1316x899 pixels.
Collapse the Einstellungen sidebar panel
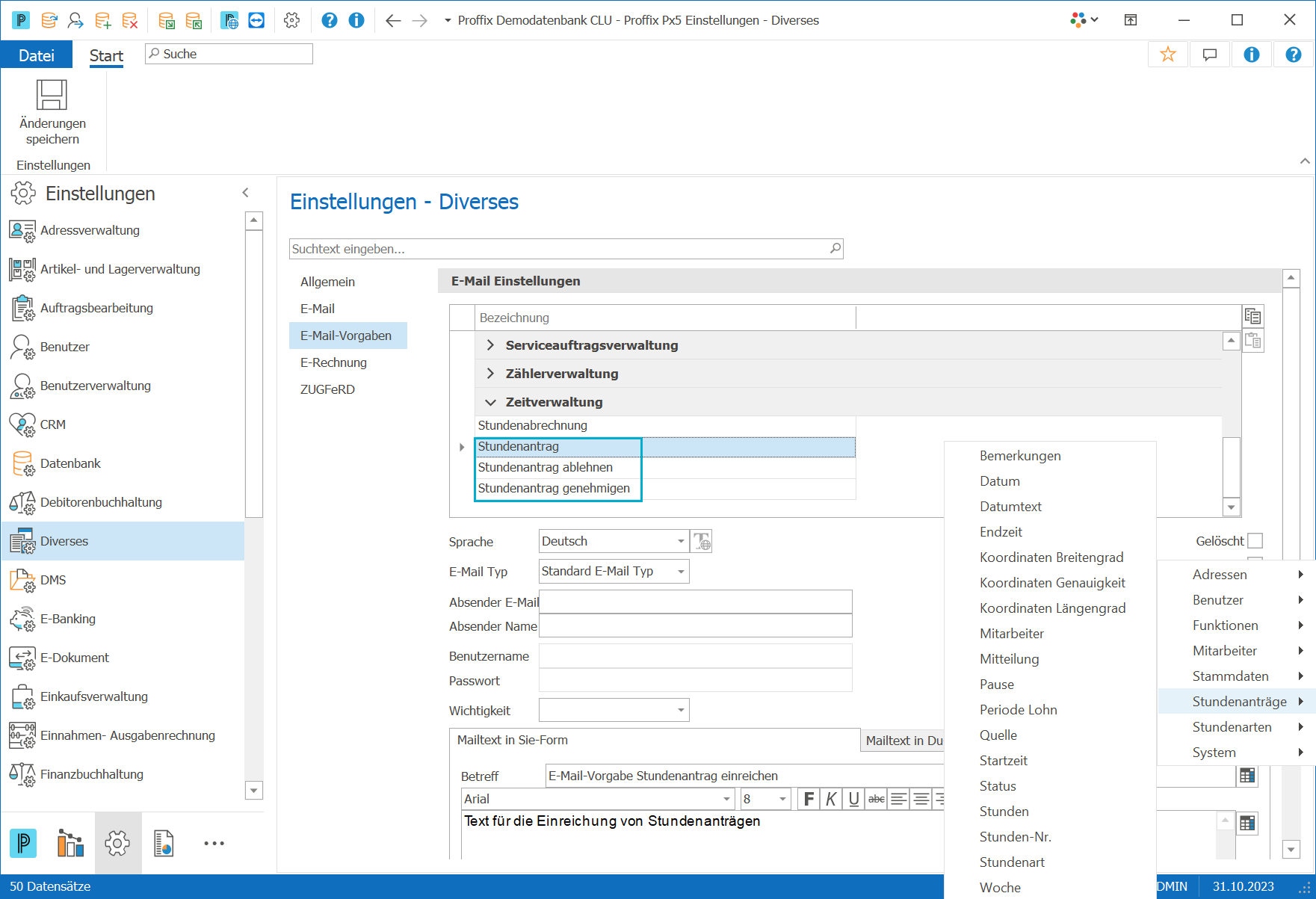[245, 193]
